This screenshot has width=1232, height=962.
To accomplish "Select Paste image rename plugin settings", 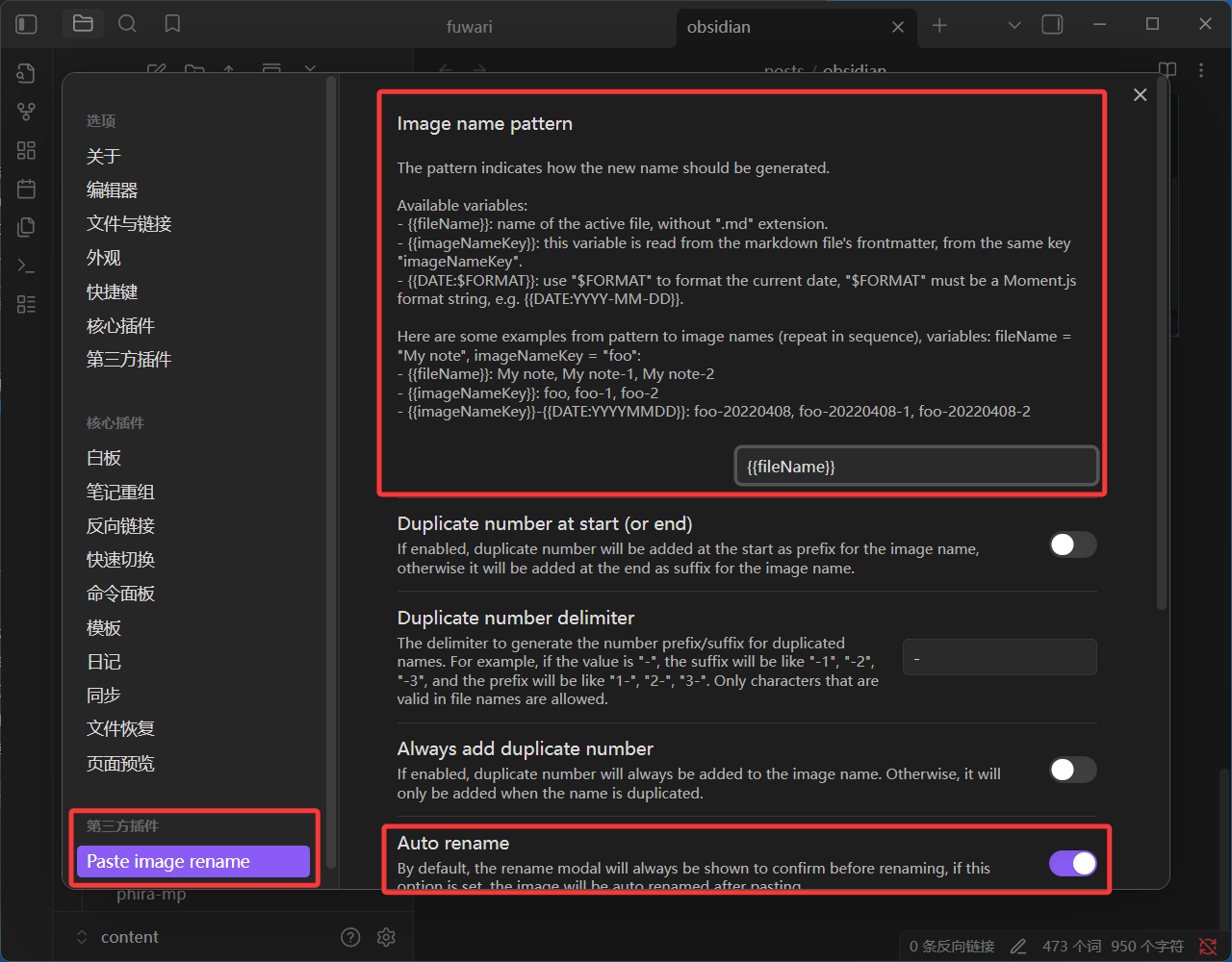I will (x=192, y=861).
